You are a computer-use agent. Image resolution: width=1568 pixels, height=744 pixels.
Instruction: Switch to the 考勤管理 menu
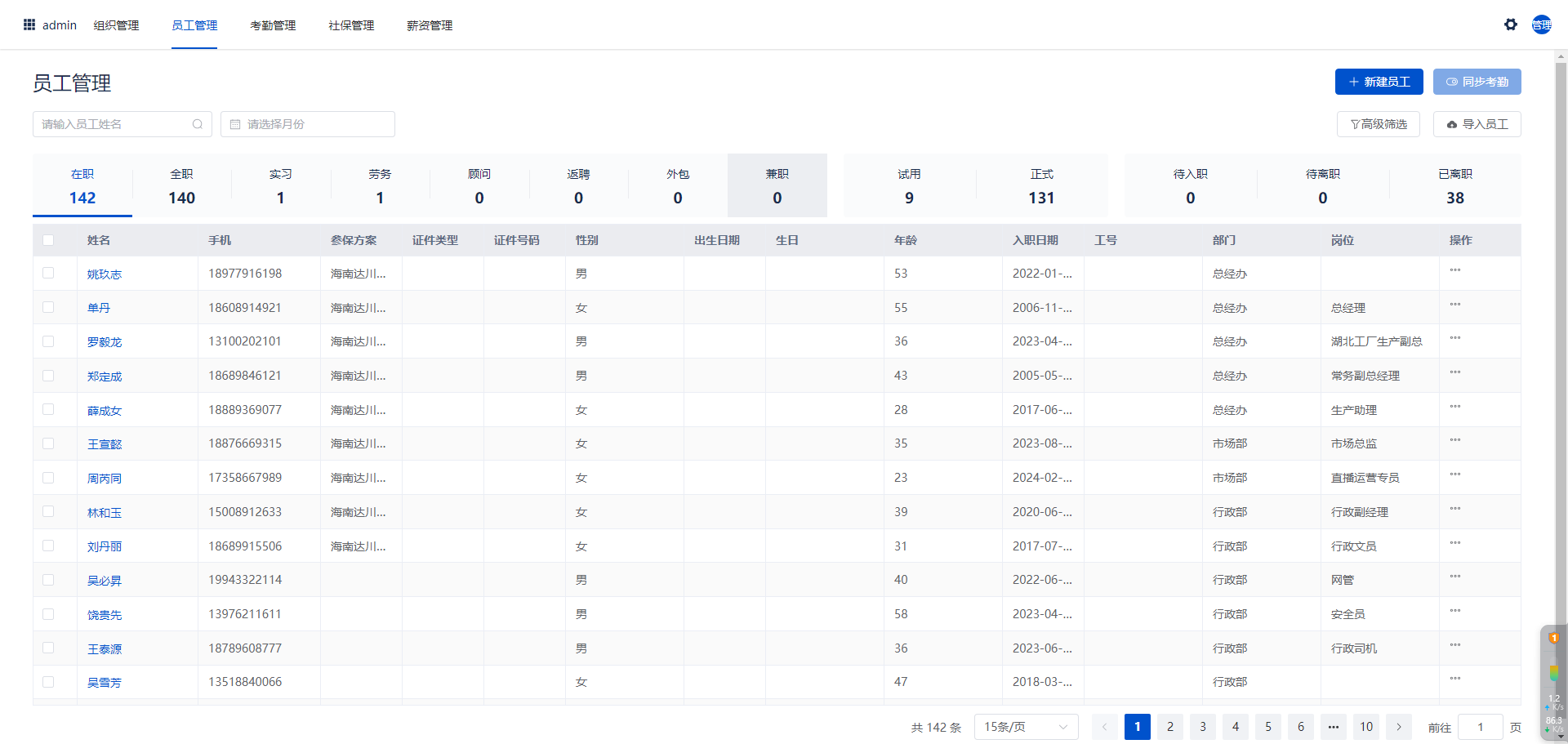pyautogui.click(x=273, y=25)
